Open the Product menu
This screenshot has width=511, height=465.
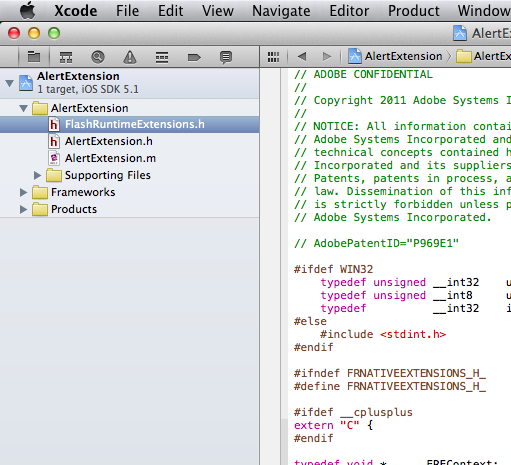414,11
